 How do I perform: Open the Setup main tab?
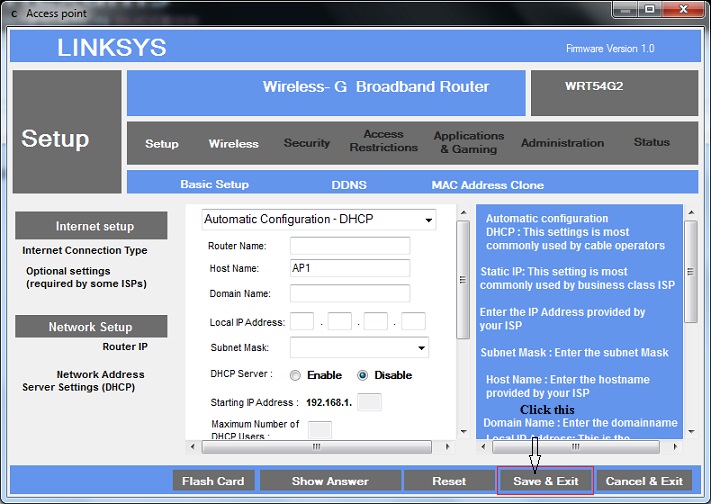point(161,144)
